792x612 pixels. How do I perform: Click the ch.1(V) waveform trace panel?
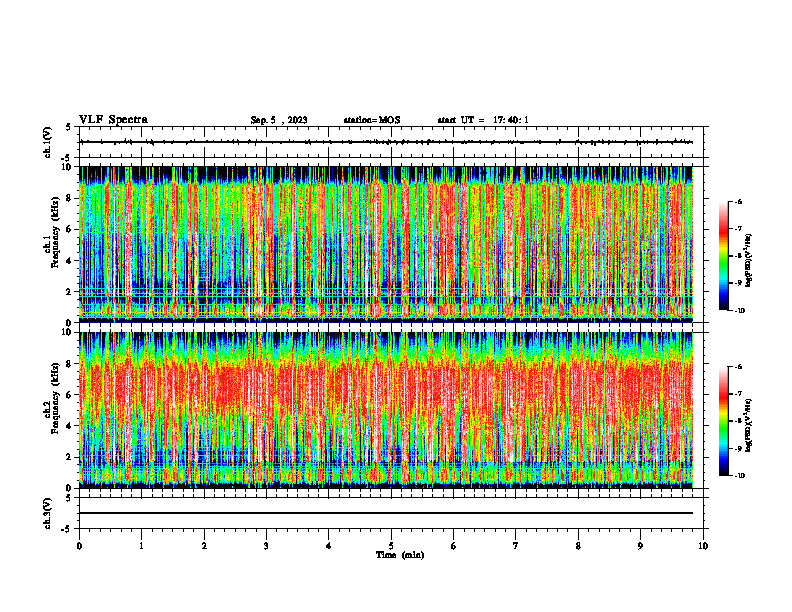point(391,142)
